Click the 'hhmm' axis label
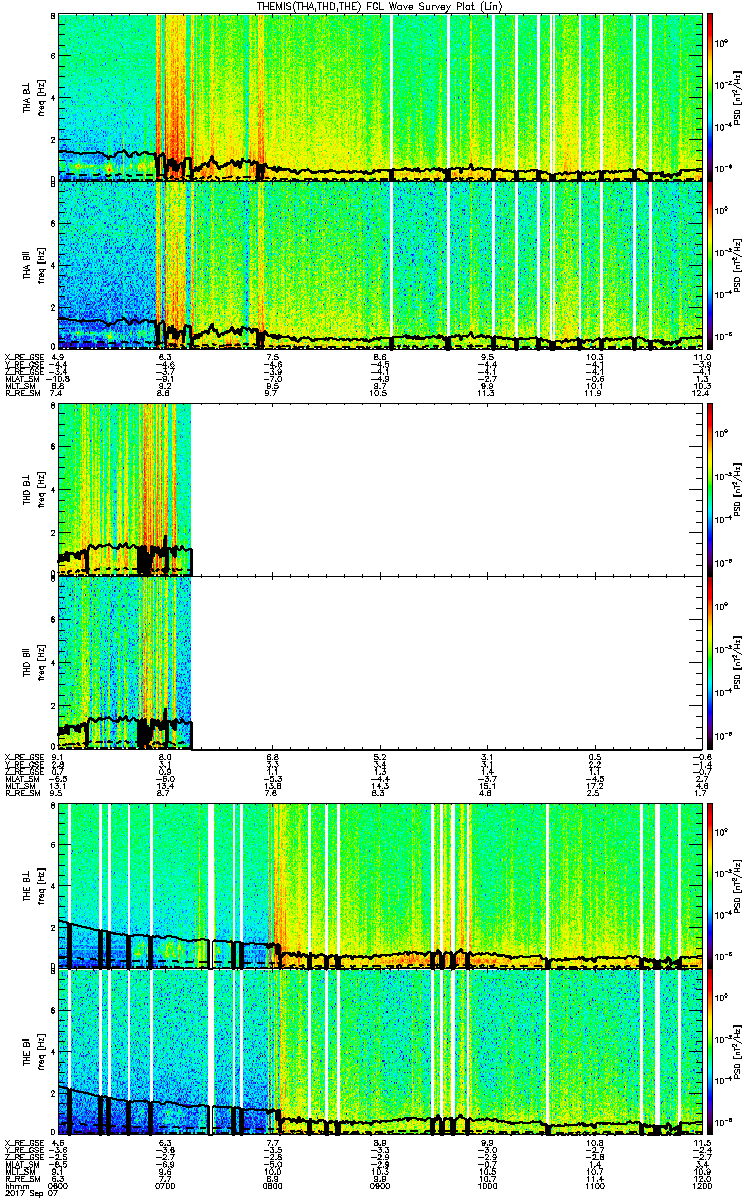The width and height of the screenshot is (750, 1200). tap(15, 1184)
